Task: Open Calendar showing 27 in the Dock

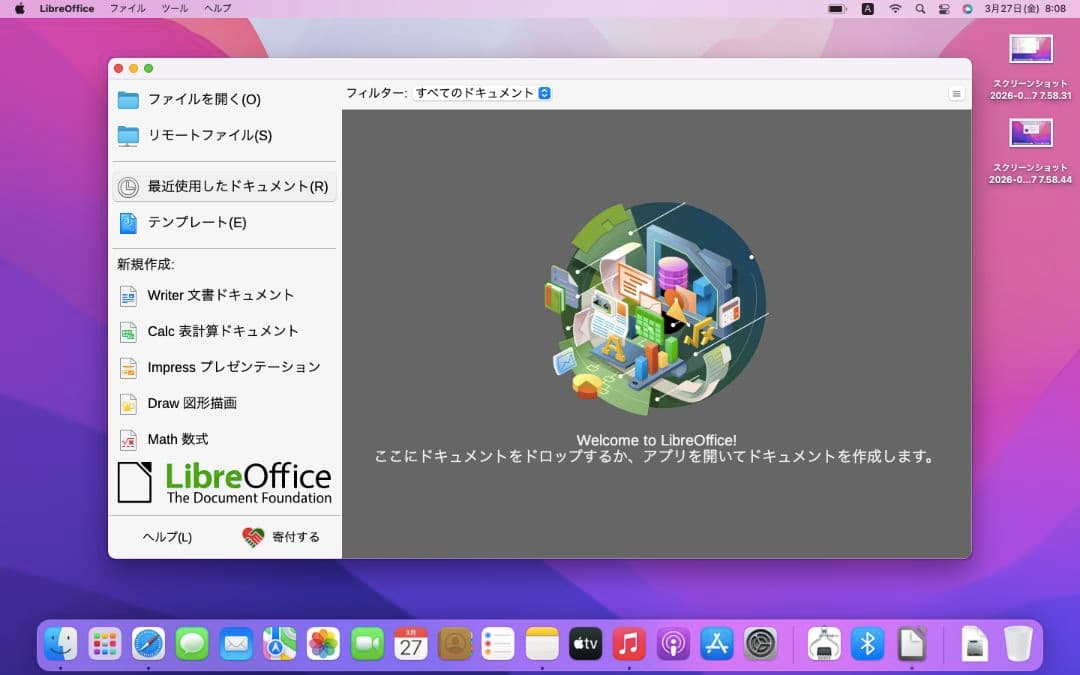Action: (411, 644)
